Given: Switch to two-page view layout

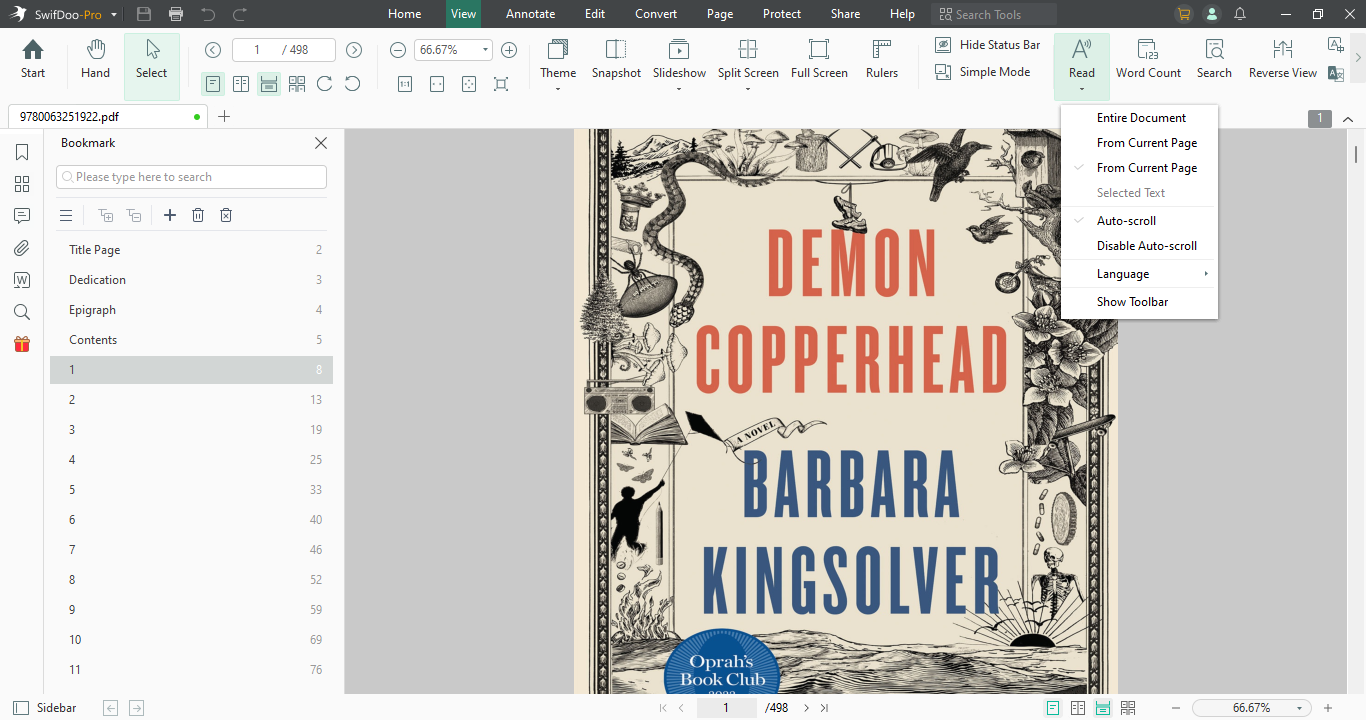Looking at the screenshot, I should 240,84.
